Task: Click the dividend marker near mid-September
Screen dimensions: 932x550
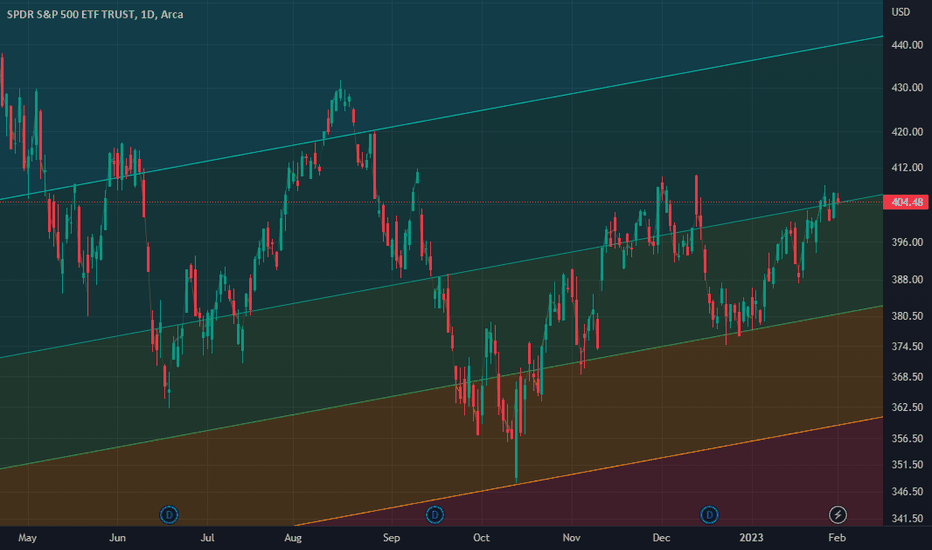Action: 434,514
